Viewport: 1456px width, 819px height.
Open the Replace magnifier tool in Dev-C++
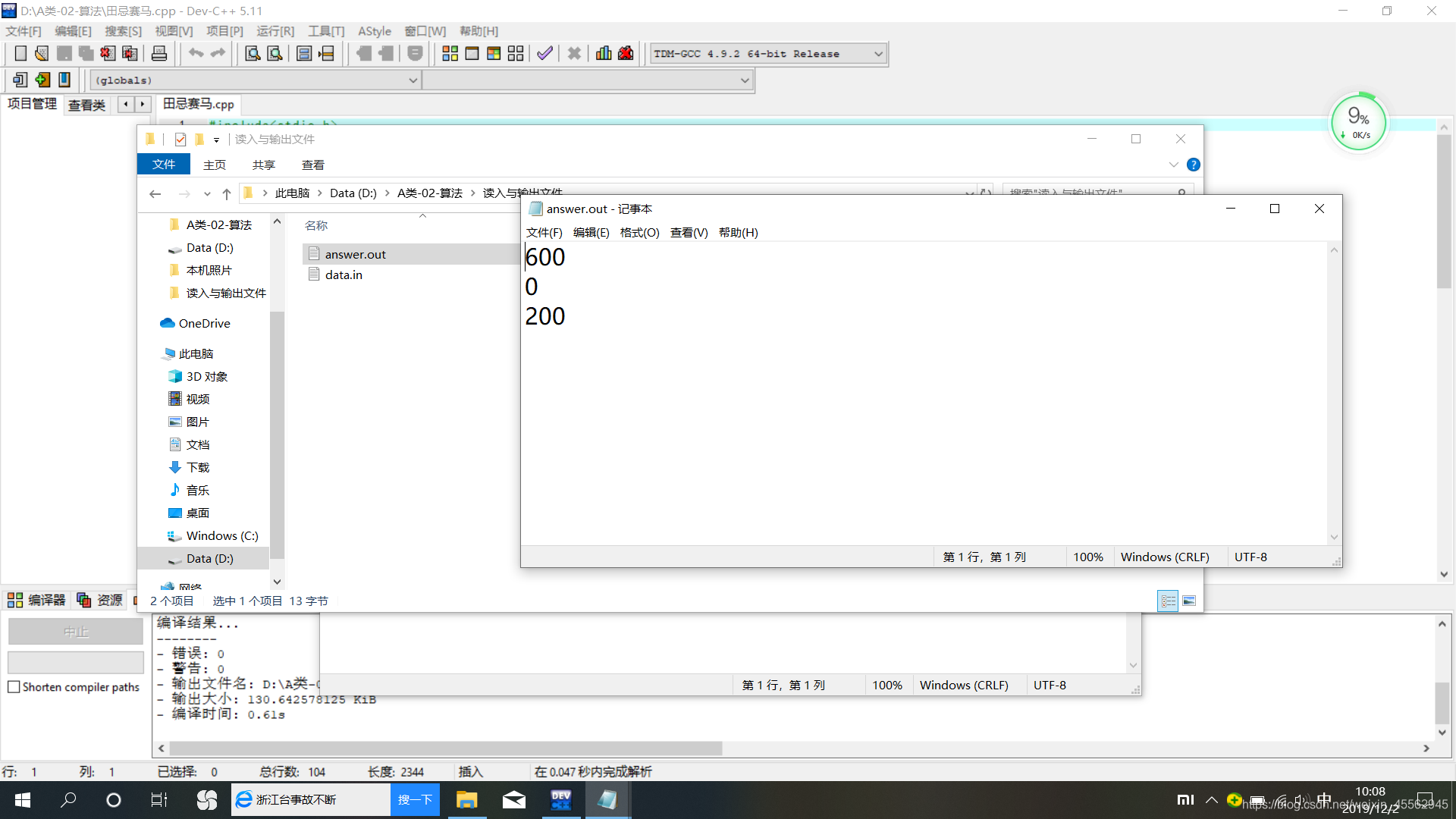(x=275, y=54)
